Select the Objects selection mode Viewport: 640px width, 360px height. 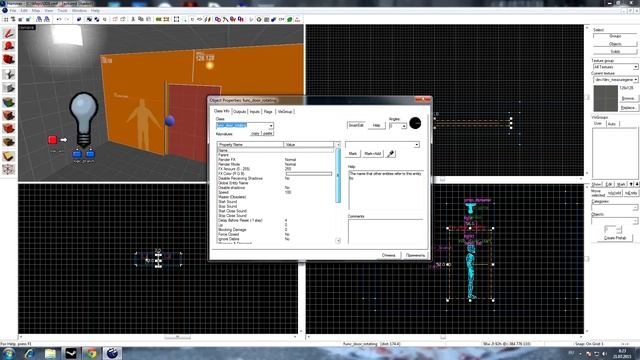(x=615, y=44)
